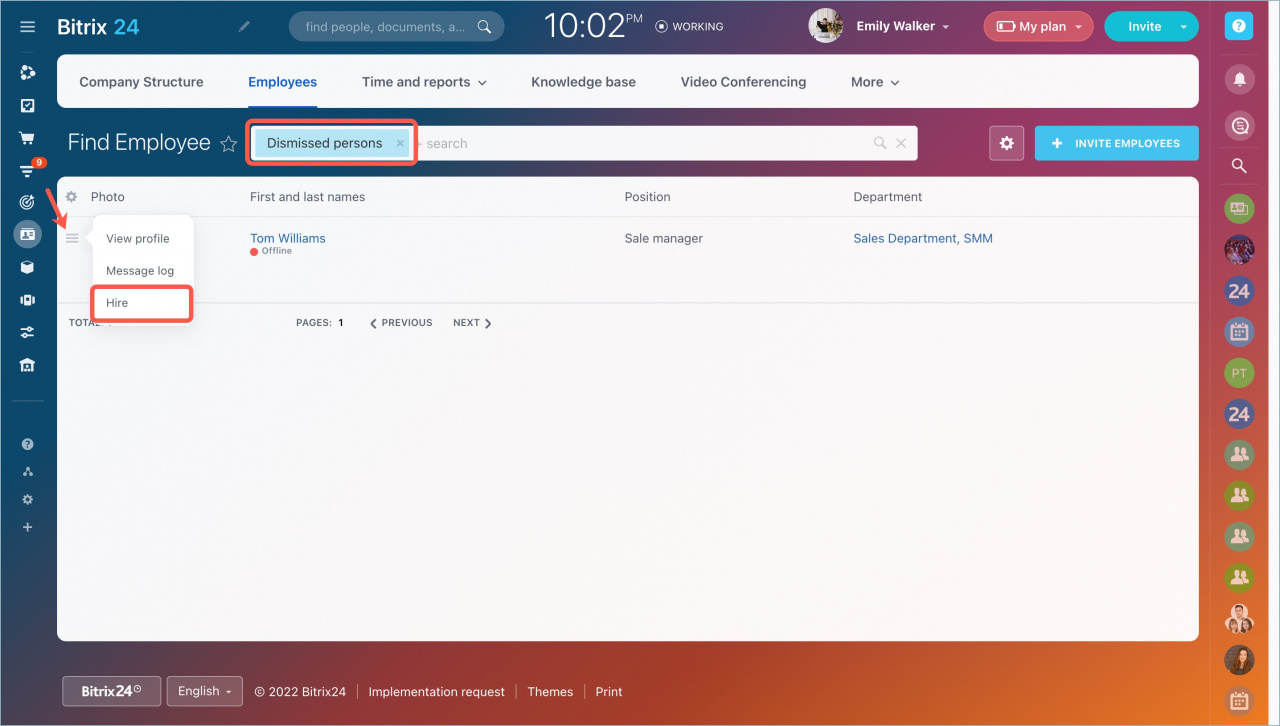
Task: Open the cart icon in left sidebar
Action: pos(27,138)
